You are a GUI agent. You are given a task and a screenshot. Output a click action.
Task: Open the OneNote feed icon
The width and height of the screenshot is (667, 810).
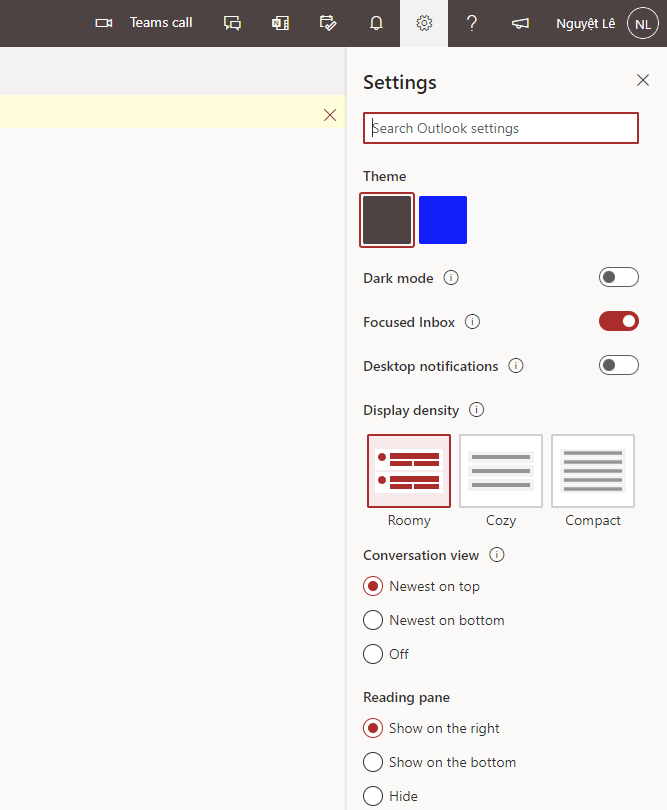[280, 23]
